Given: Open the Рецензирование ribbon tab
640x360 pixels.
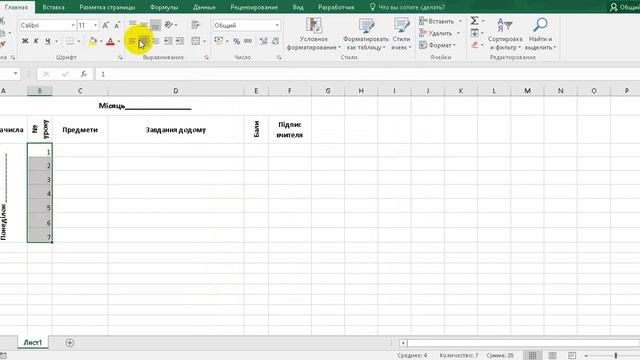Looking at the screenshot, I should pyautogui.click(x=254, y=7).
